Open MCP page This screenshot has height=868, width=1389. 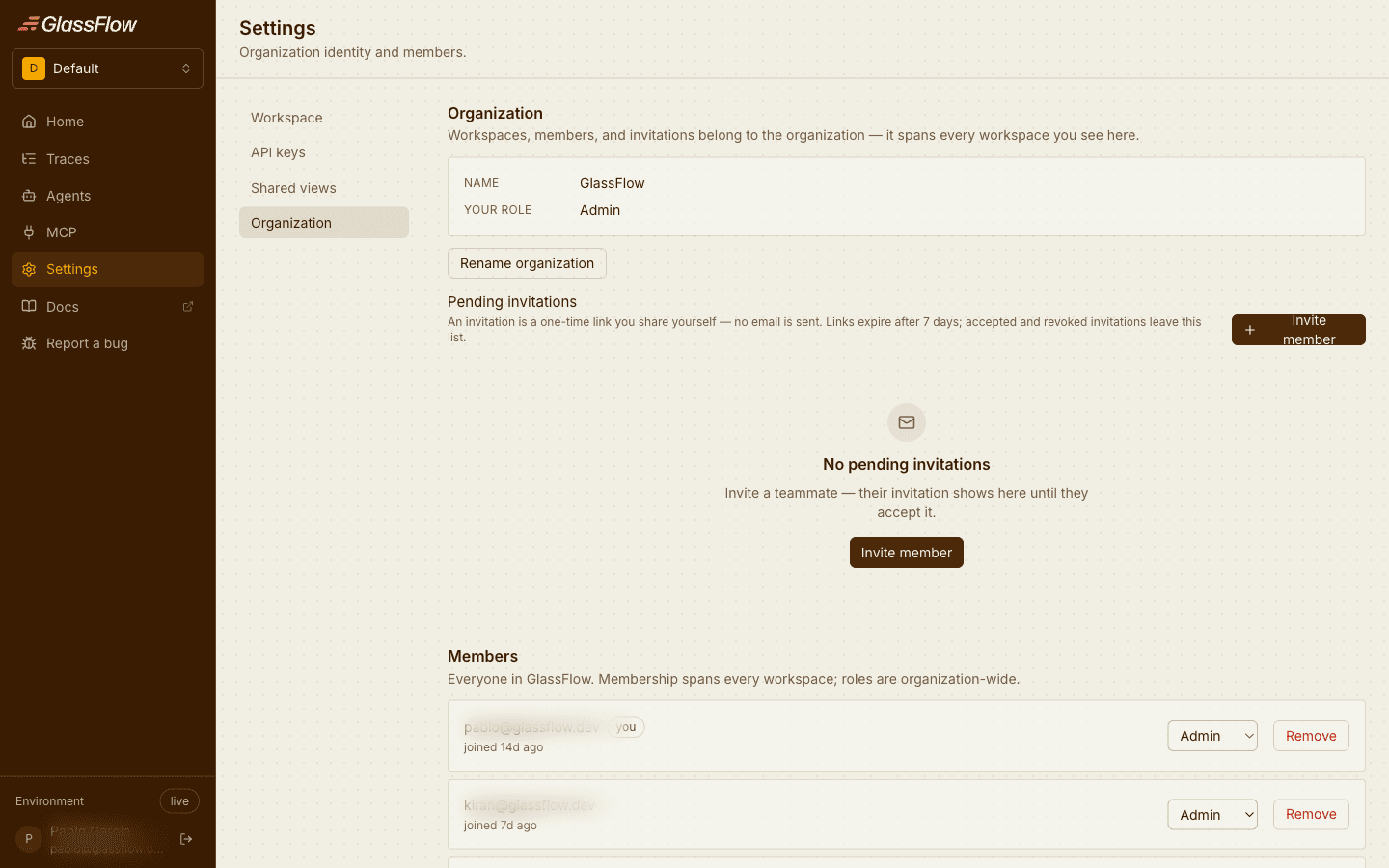coord(107,232)
